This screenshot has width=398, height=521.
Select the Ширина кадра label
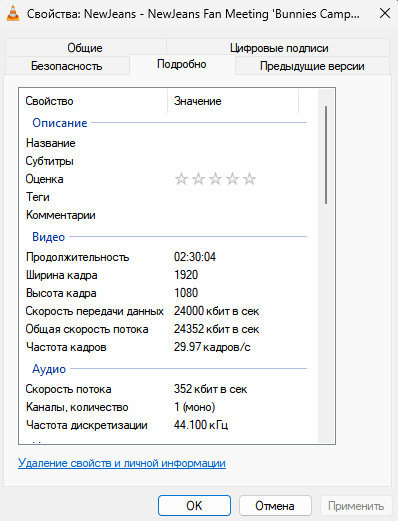[x=62, y=275]
